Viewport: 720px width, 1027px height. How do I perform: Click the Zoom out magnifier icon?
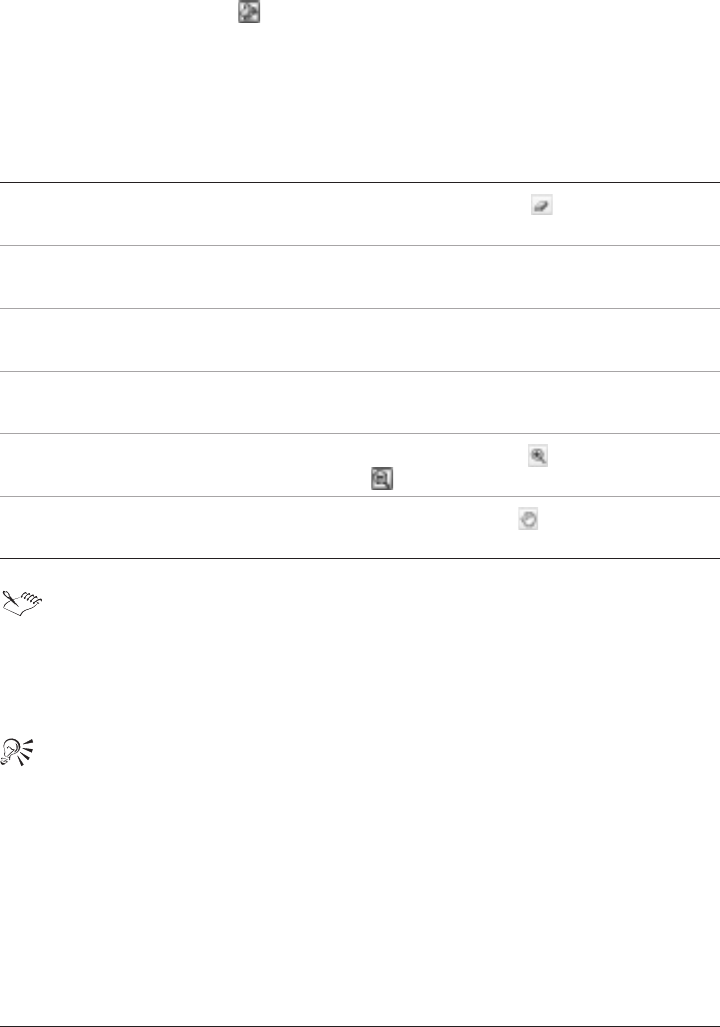(382, 480)
